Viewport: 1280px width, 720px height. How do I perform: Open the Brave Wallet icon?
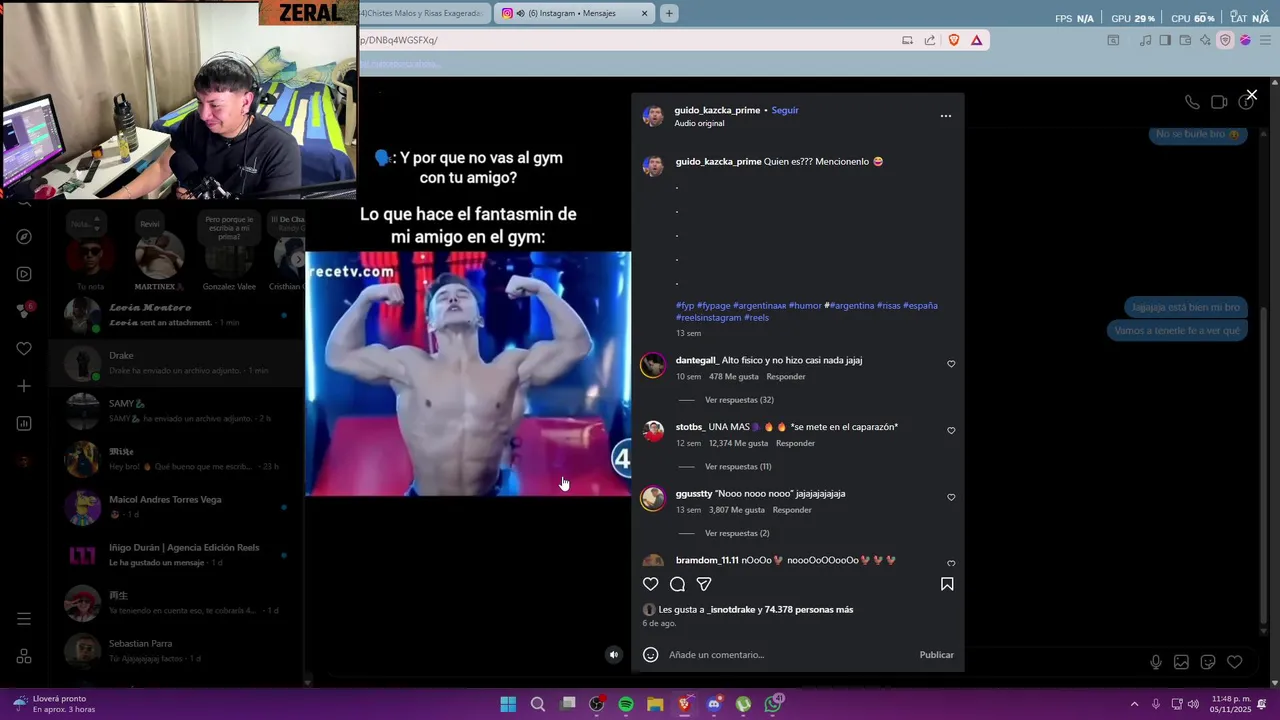[x=1185, y=40]
